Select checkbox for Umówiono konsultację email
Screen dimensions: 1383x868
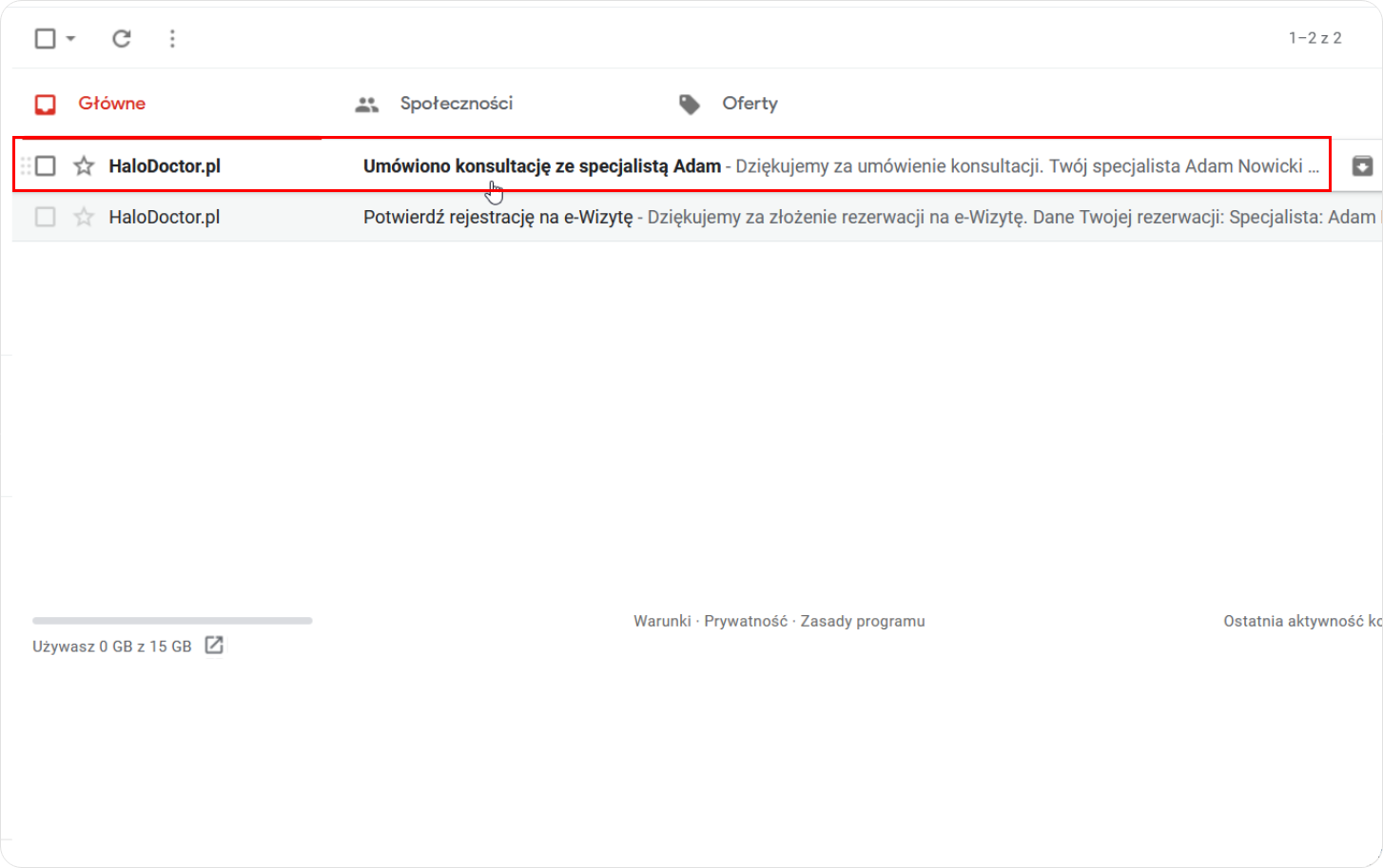45,165
